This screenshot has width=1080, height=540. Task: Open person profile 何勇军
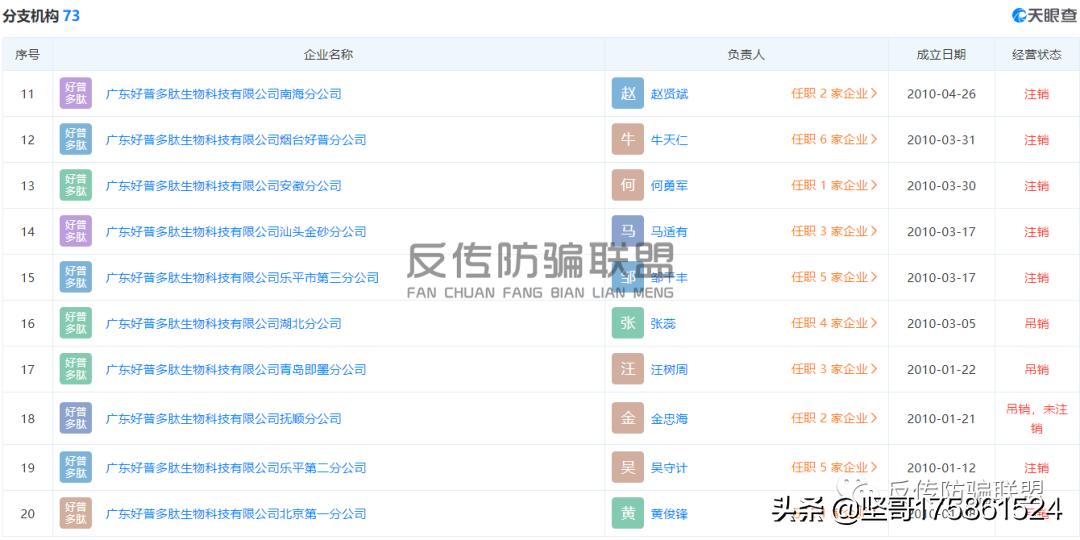[669, 185]
